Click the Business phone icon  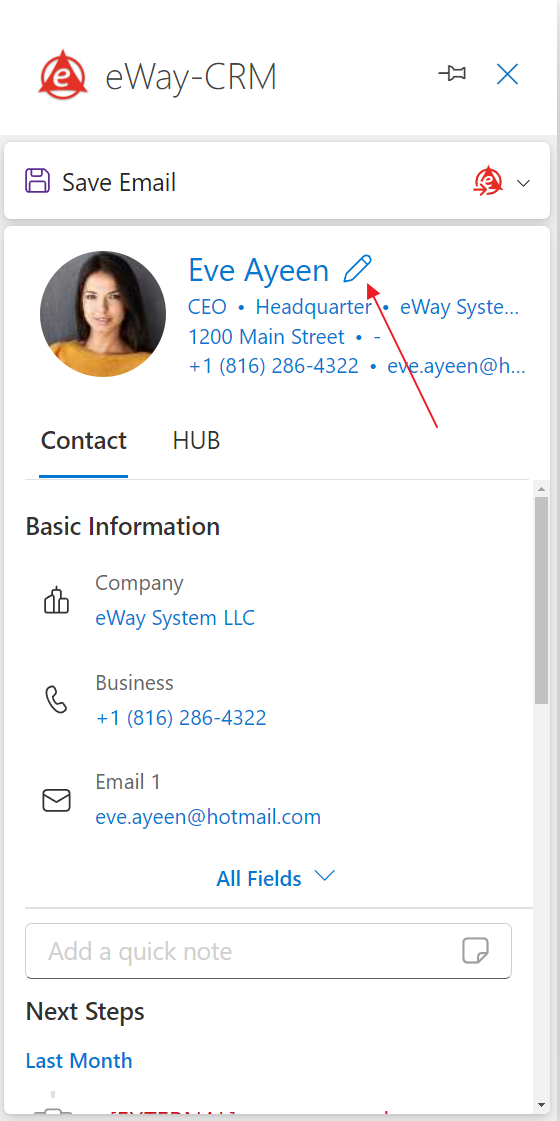click(x=57, y=701)
